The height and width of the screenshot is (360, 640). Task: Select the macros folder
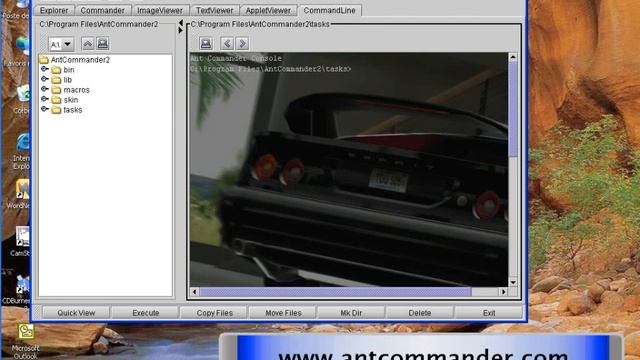pos(71,90)
